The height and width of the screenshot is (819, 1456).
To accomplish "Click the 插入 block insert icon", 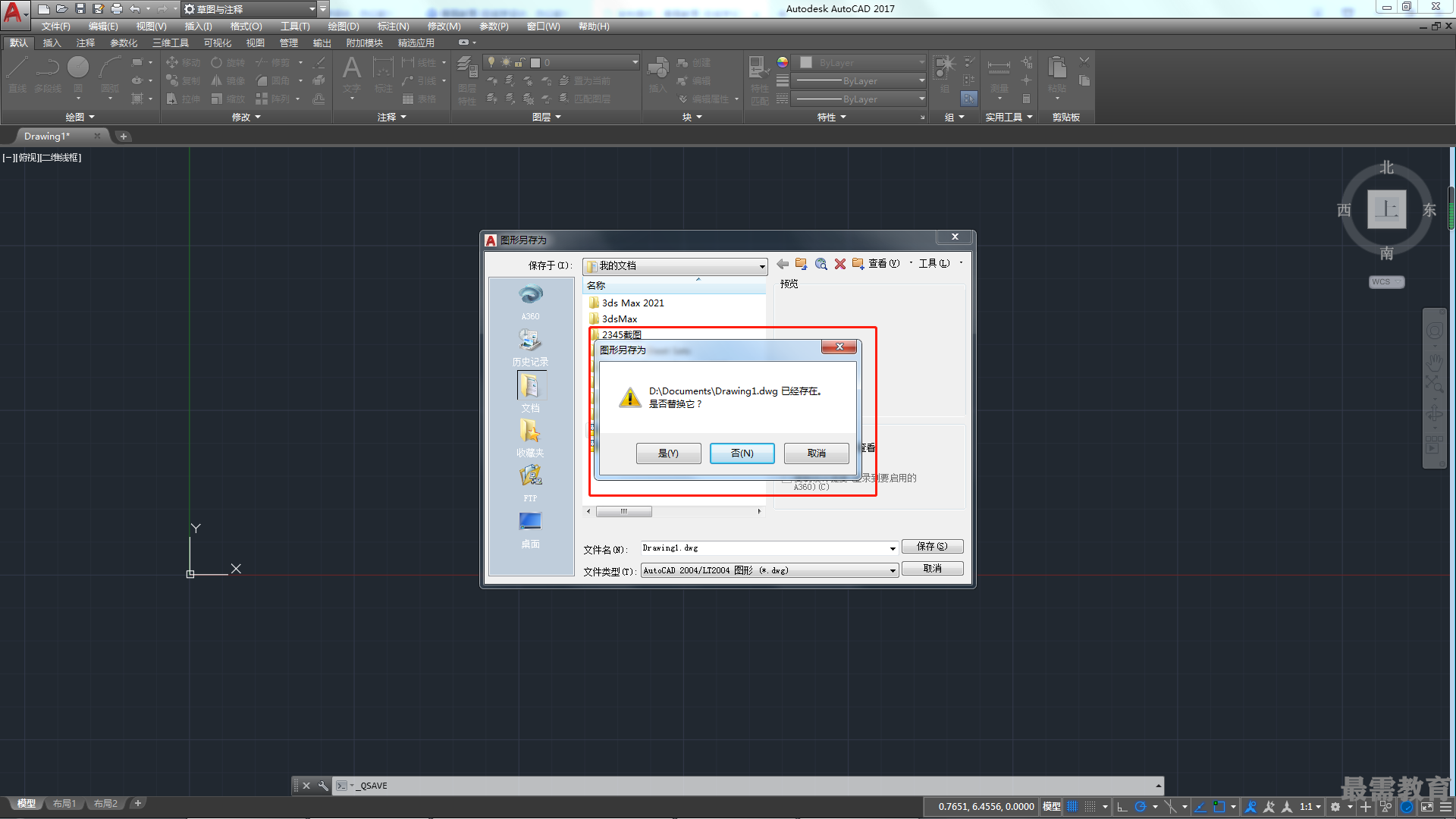I will click(x=657, y=74).
